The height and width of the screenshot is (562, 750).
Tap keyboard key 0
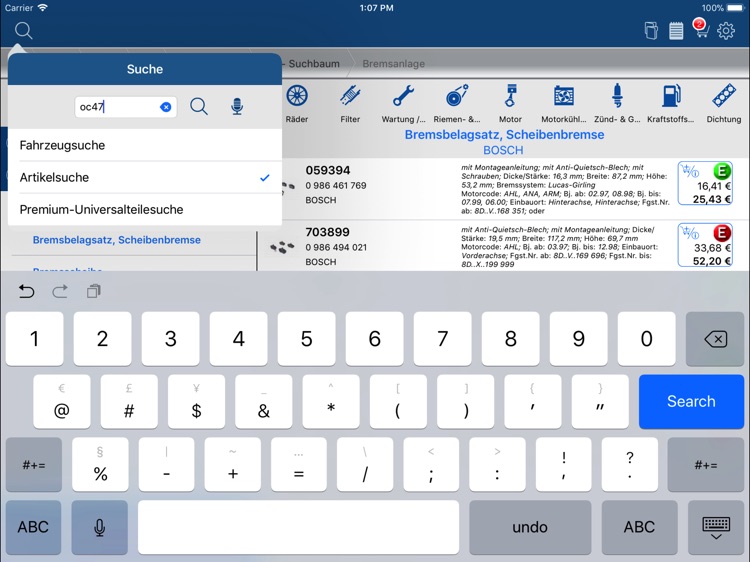[x=646, y=339]
